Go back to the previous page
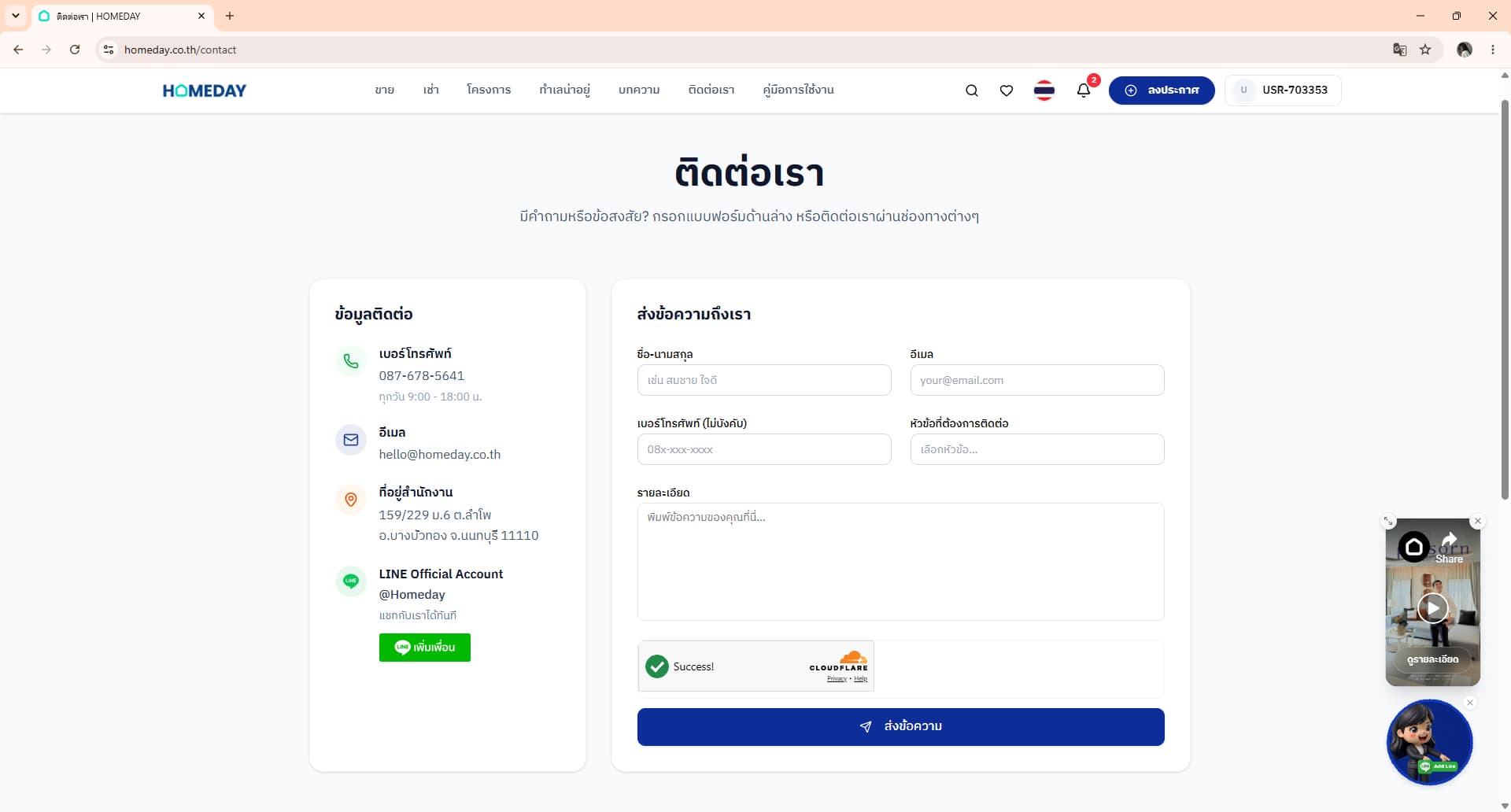This screenshot has width=1511, height=812. tap(18, 50)
